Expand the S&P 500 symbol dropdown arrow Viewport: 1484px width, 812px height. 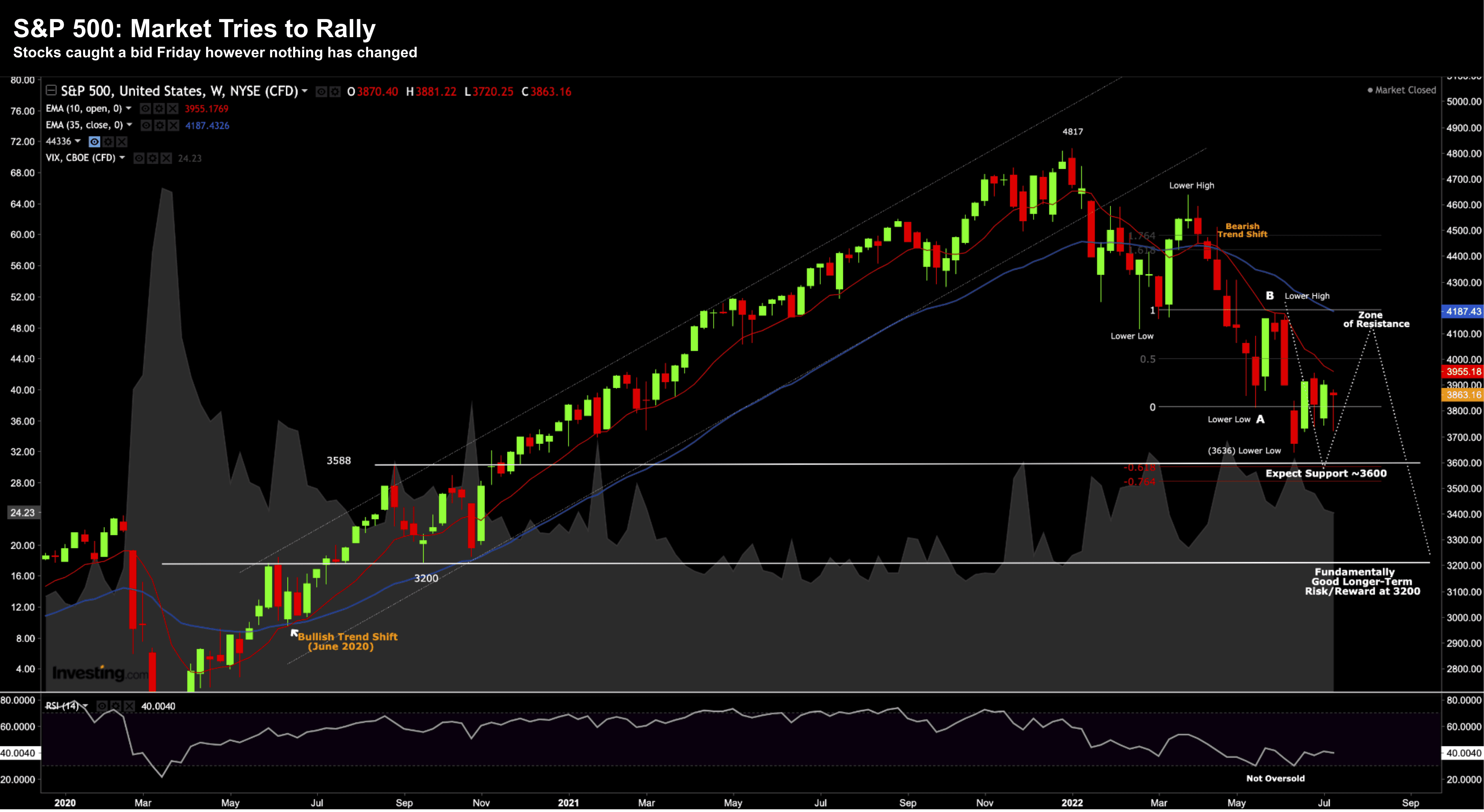(x=305, y=91)
